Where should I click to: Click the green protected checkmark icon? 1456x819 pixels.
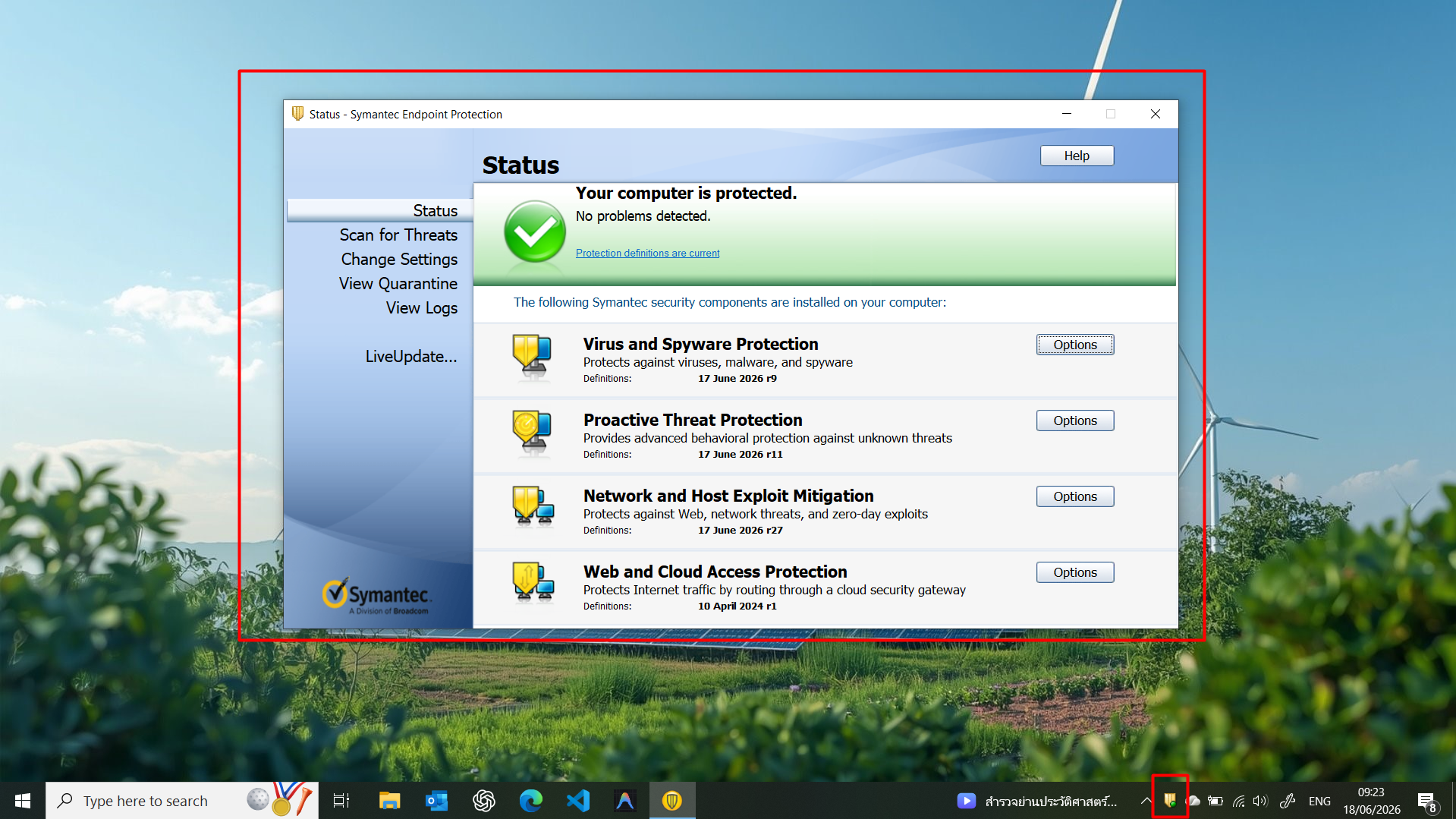point(535,232)
